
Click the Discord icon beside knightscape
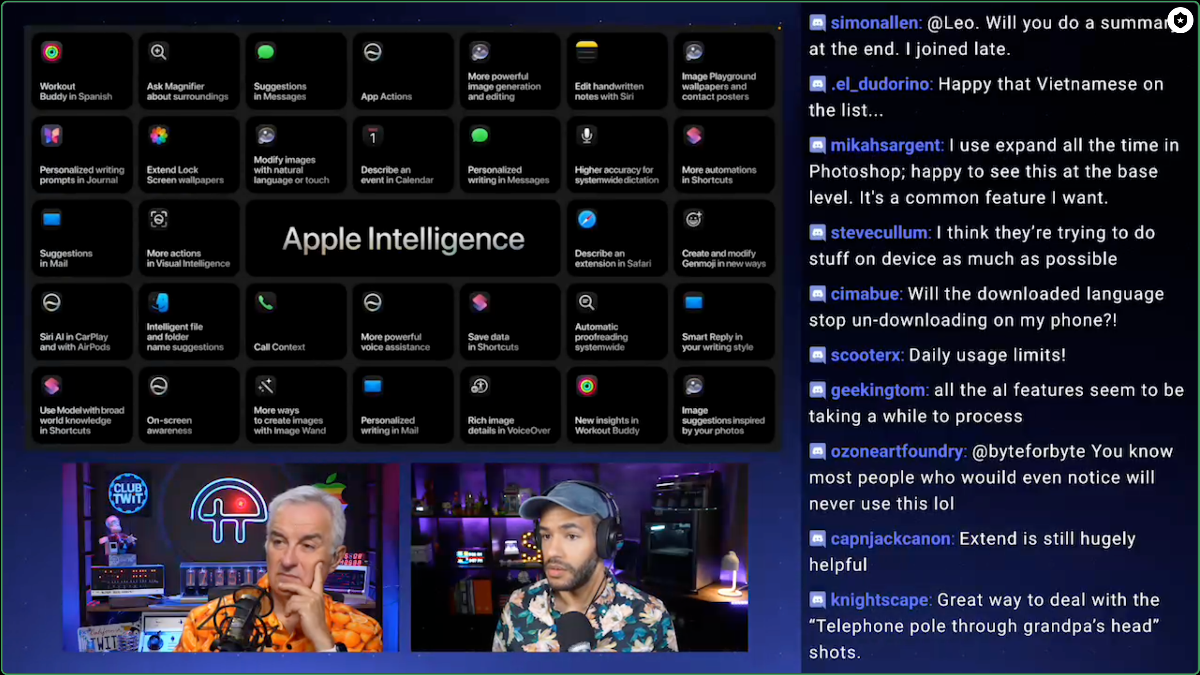click(x=817, y=600)
